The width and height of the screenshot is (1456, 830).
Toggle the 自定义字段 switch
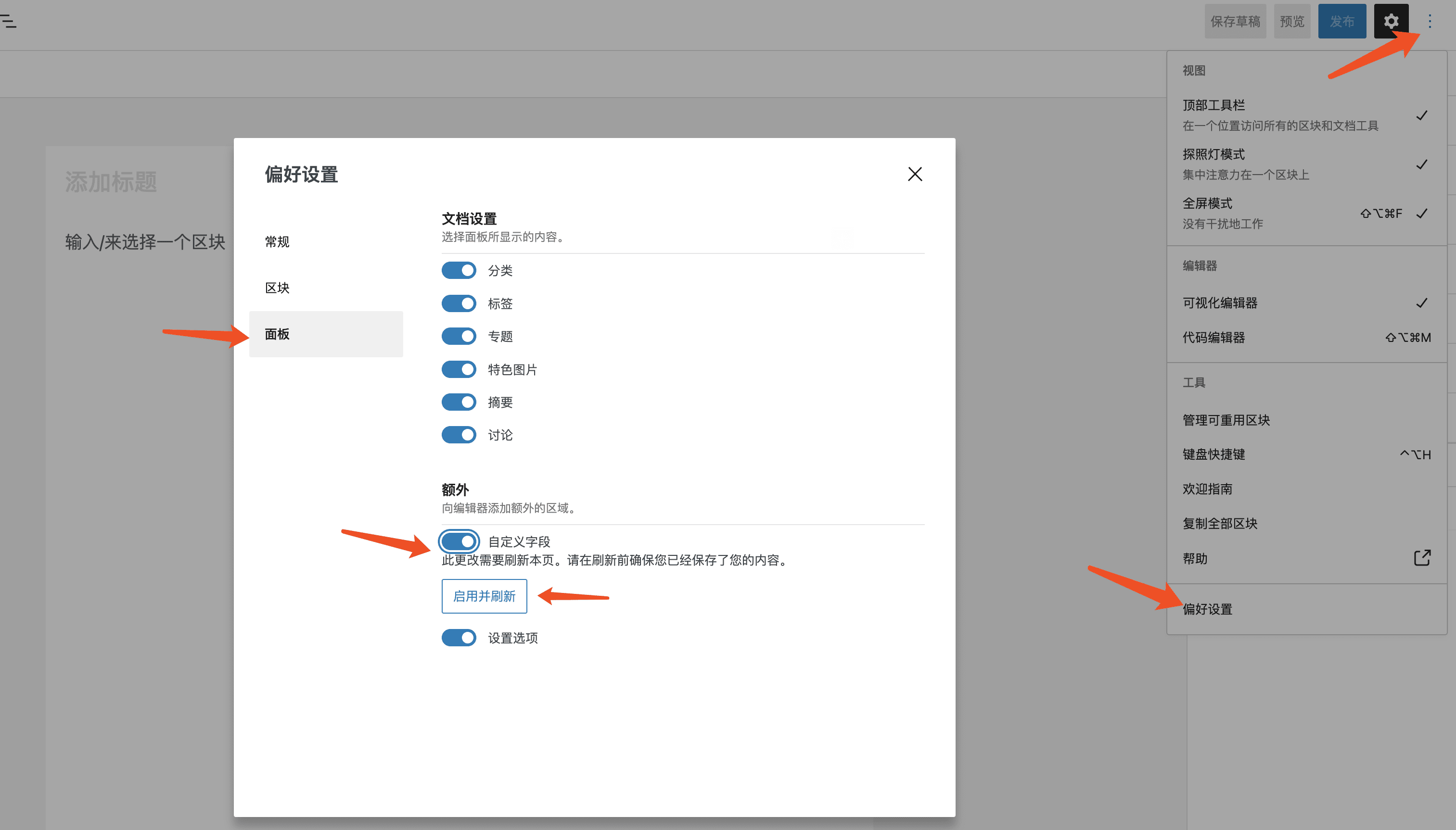[459, 541]
